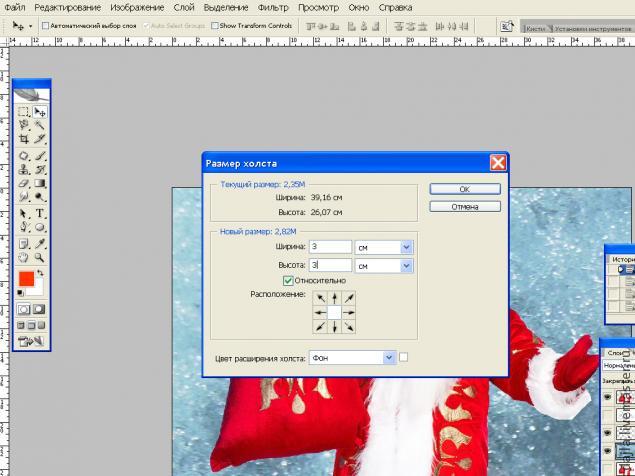Select the Move tool in toolbox

[x=40, y=112]
